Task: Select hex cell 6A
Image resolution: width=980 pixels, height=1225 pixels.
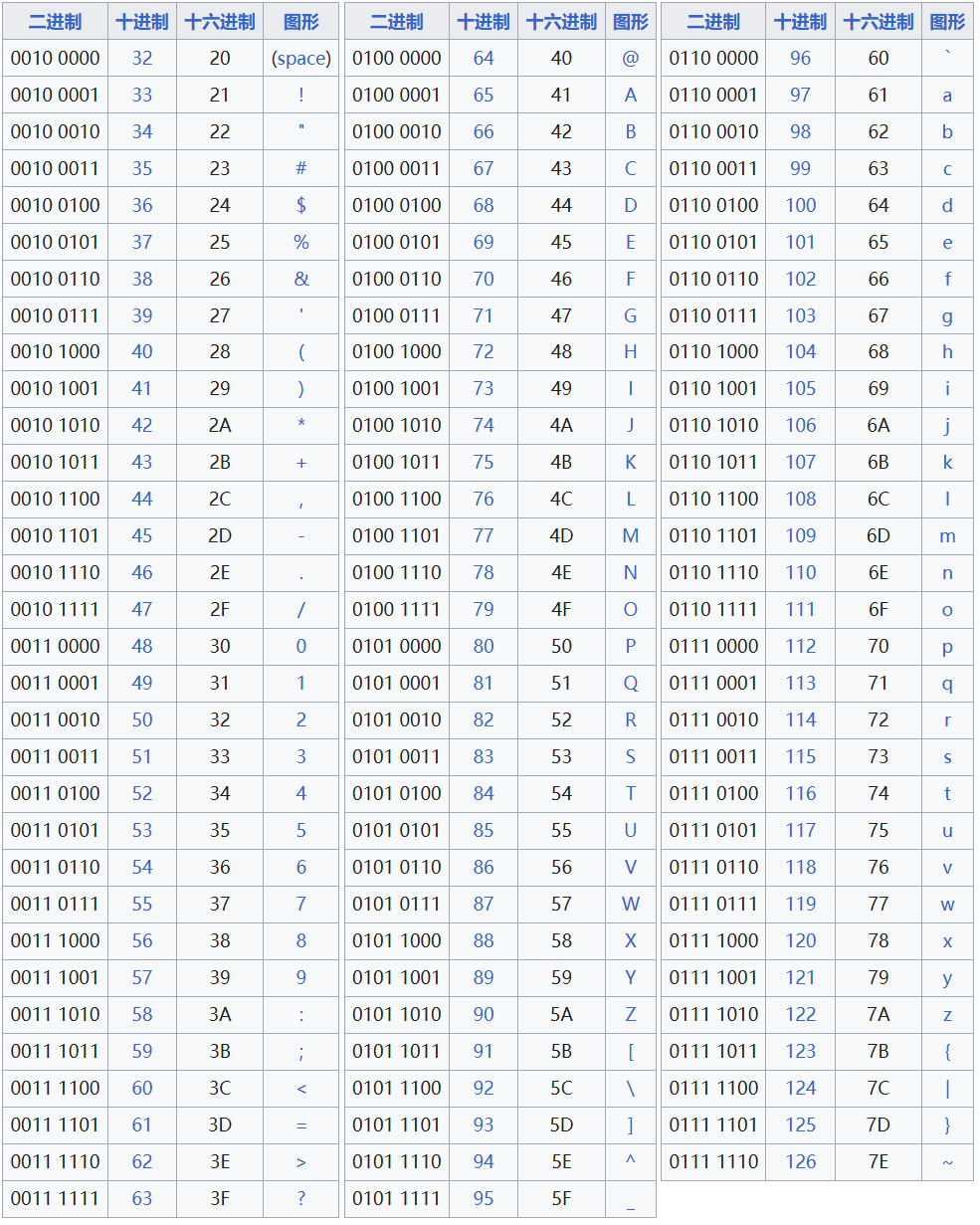Action: [x=879, y=425]
